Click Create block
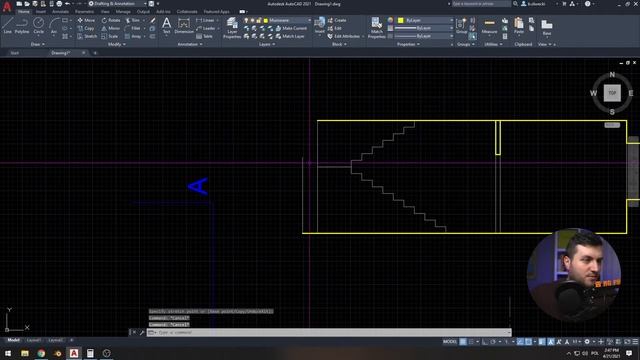 337,20
